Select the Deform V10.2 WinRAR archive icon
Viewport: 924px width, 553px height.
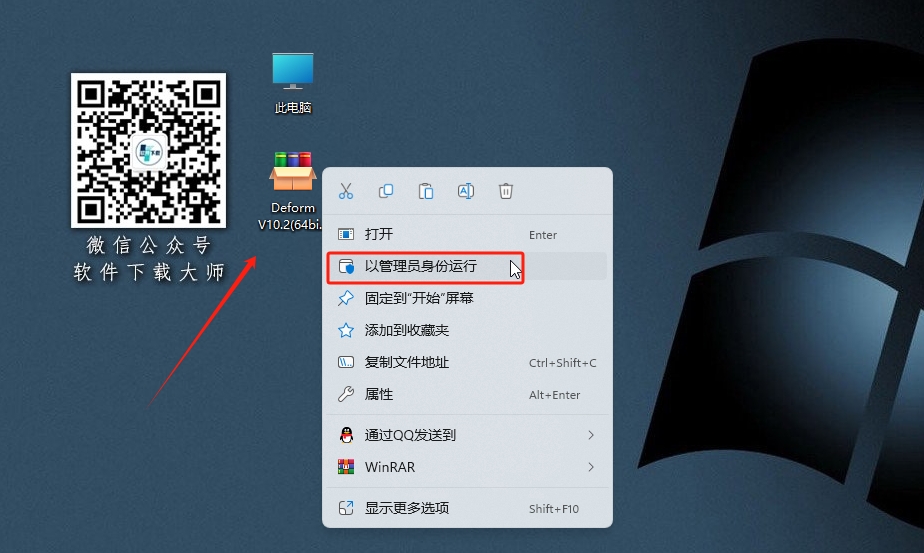click(x=292, y=191)
